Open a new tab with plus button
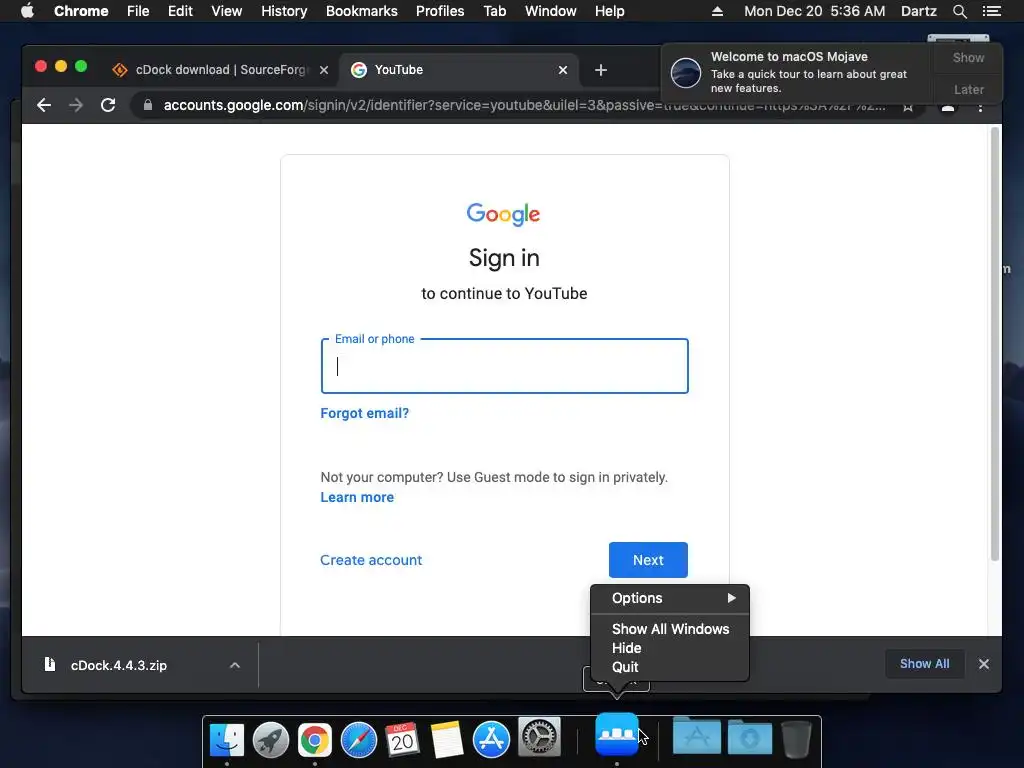The width and height of the screenshot is (1024, 768). (601, 70)
